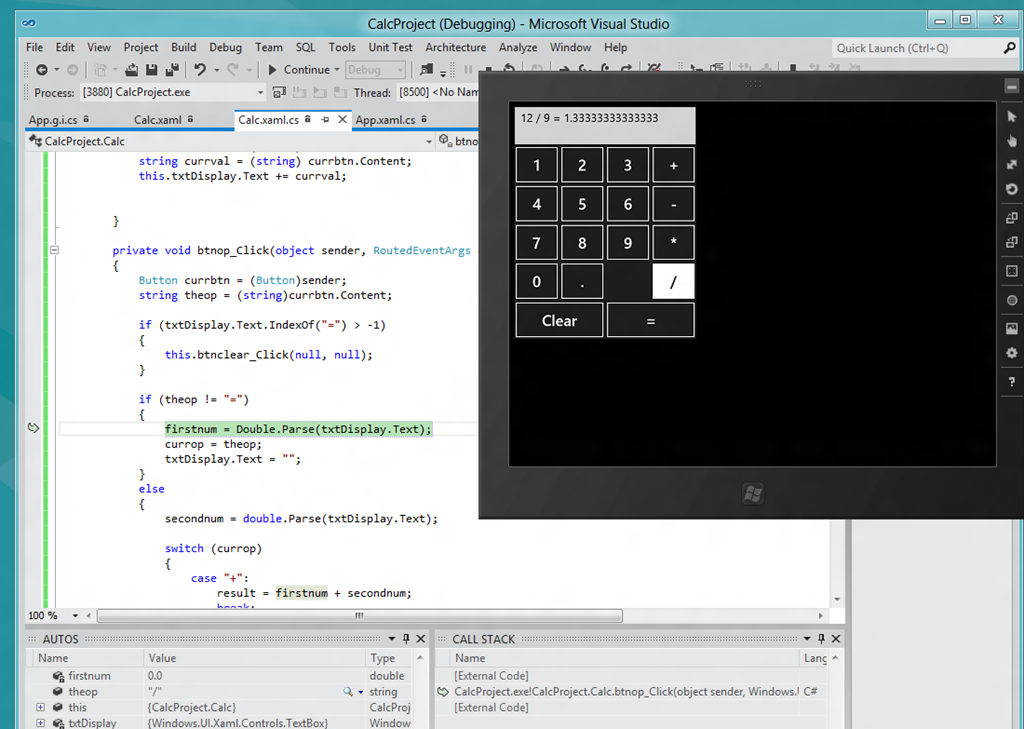Open the CALL STACK window options dropdown

807,639
